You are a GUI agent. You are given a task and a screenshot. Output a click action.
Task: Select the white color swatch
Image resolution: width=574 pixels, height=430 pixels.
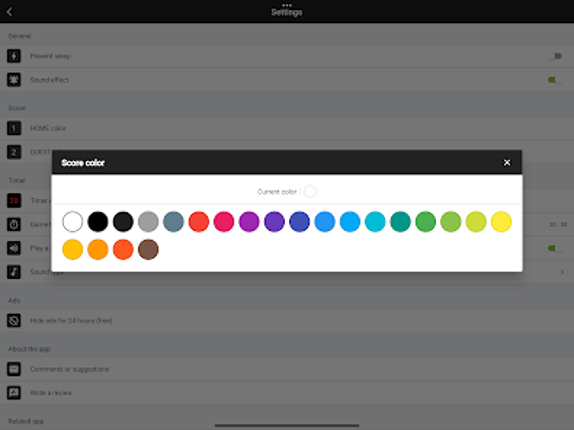(72, 221)
